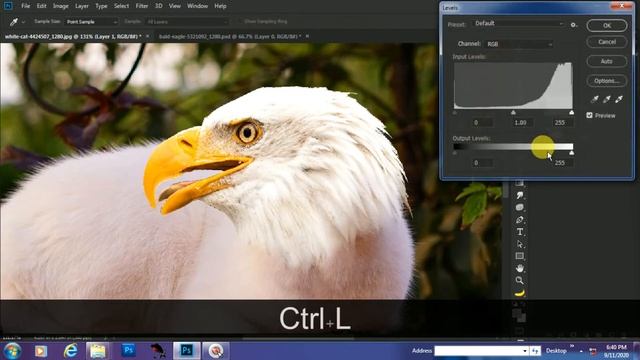This screenshot has height=360, width=640.
Task: Click OK in the Levels dialog
Action: pyautogui.click(x=607, y=25)
